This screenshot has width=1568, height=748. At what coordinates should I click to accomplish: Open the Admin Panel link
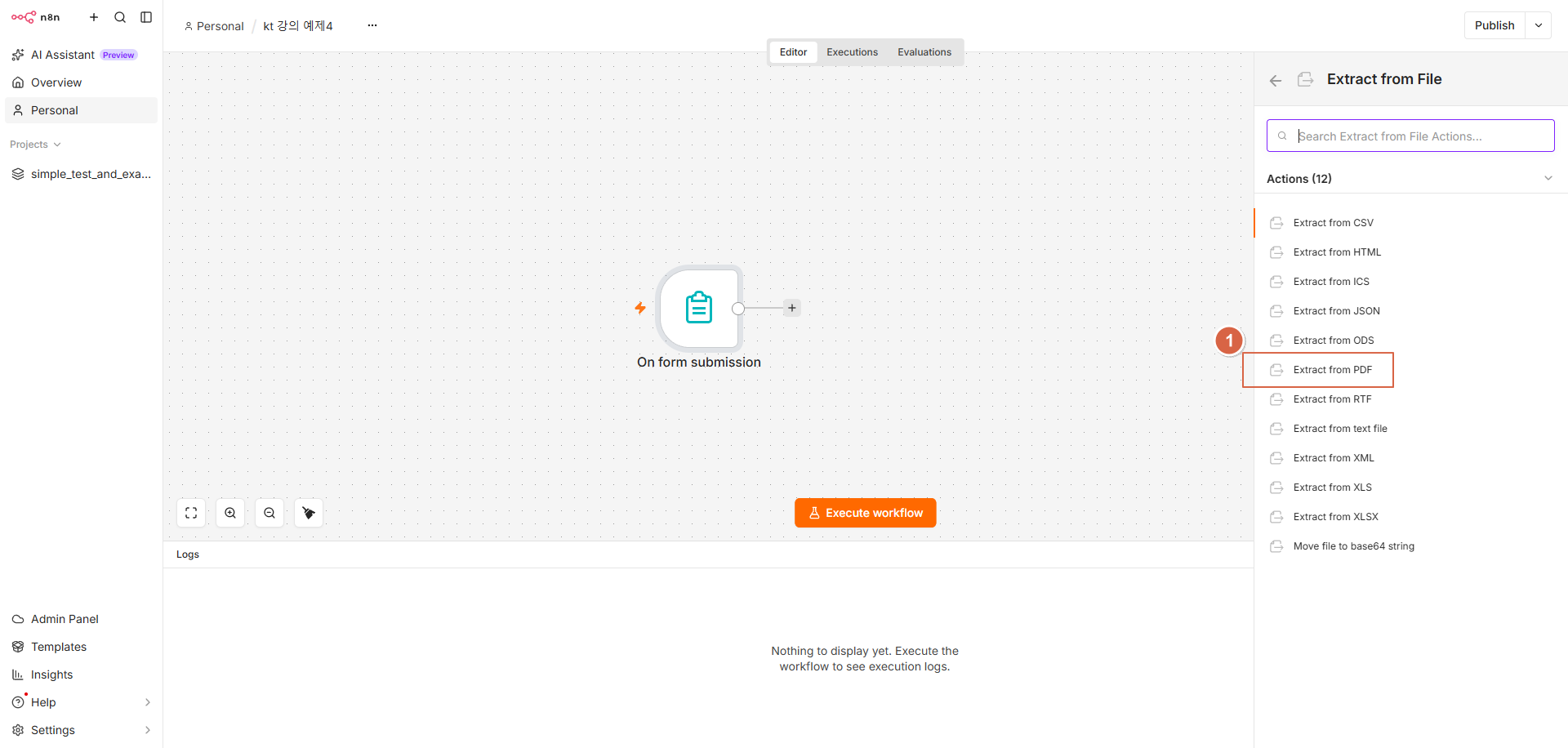[x=81, y=619]
